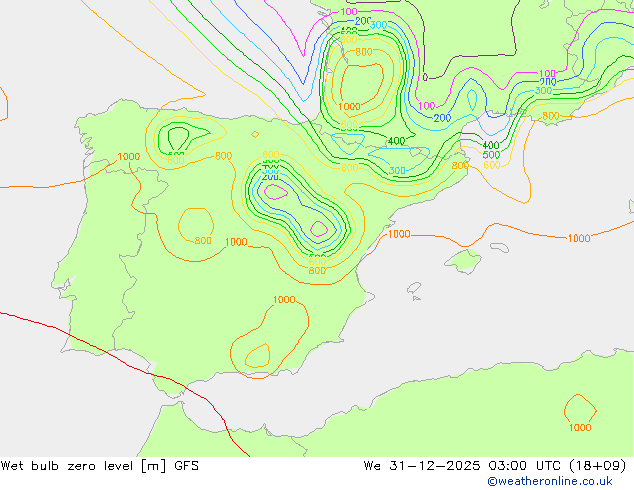Open the ©weatheronline.co.uk link

tap(550, 481)
